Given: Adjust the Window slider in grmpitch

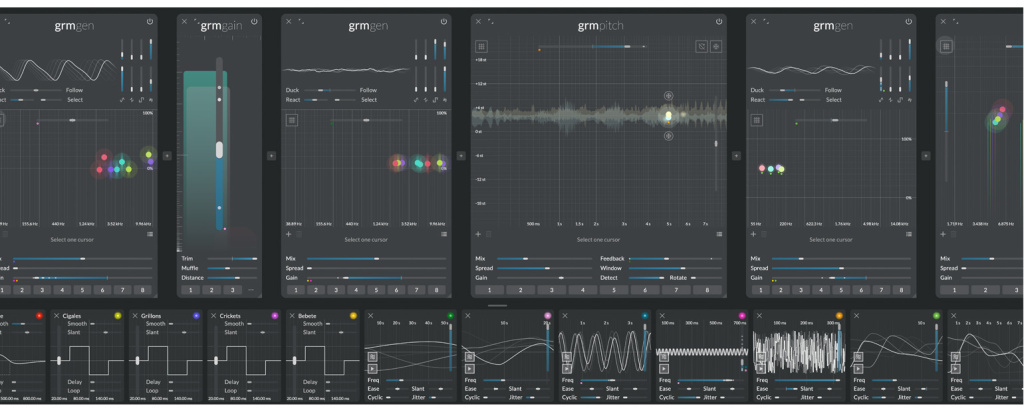Looking at the screenshot, I should click(675, 268).
